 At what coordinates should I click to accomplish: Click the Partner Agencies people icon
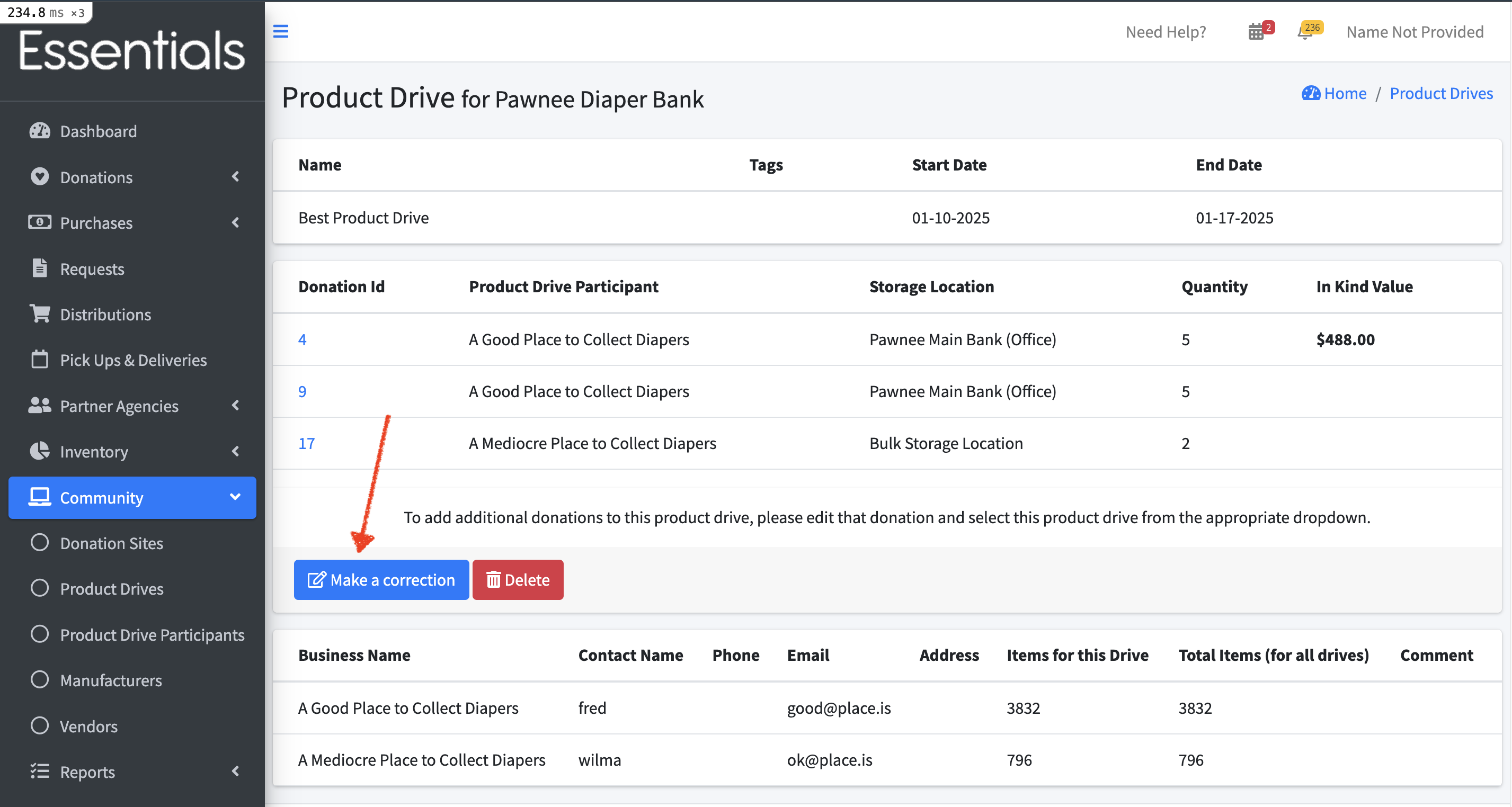(39, 405)
